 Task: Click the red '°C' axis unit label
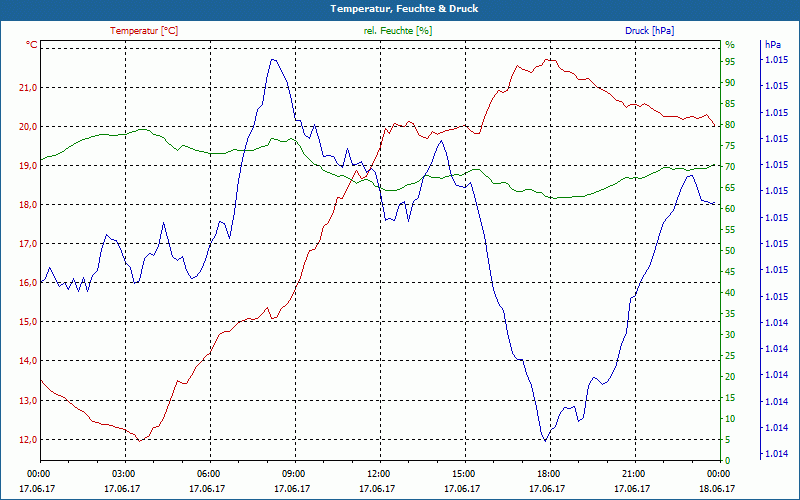click(32, 45)
